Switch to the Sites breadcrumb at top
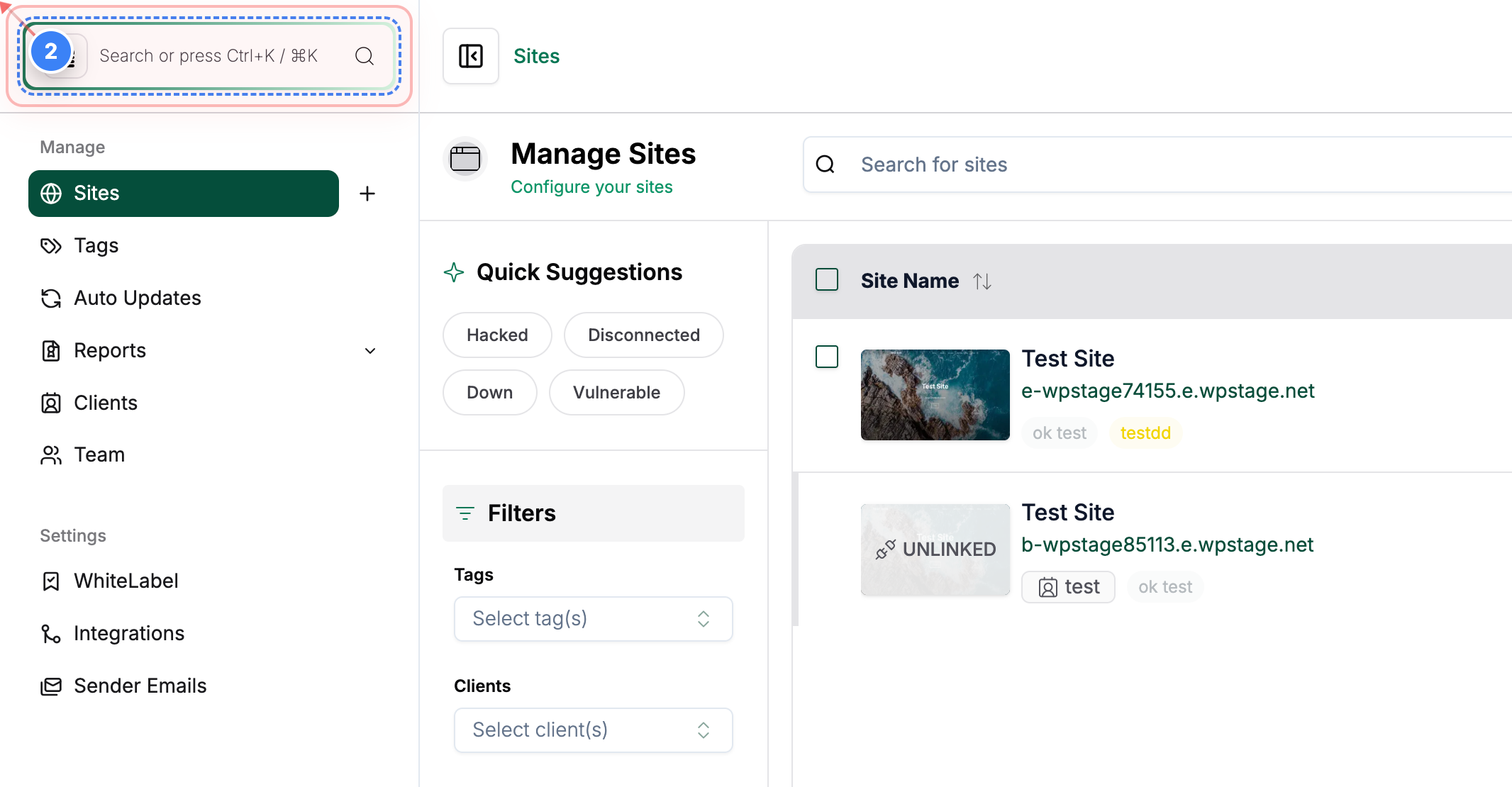 [x=536, y=55]
